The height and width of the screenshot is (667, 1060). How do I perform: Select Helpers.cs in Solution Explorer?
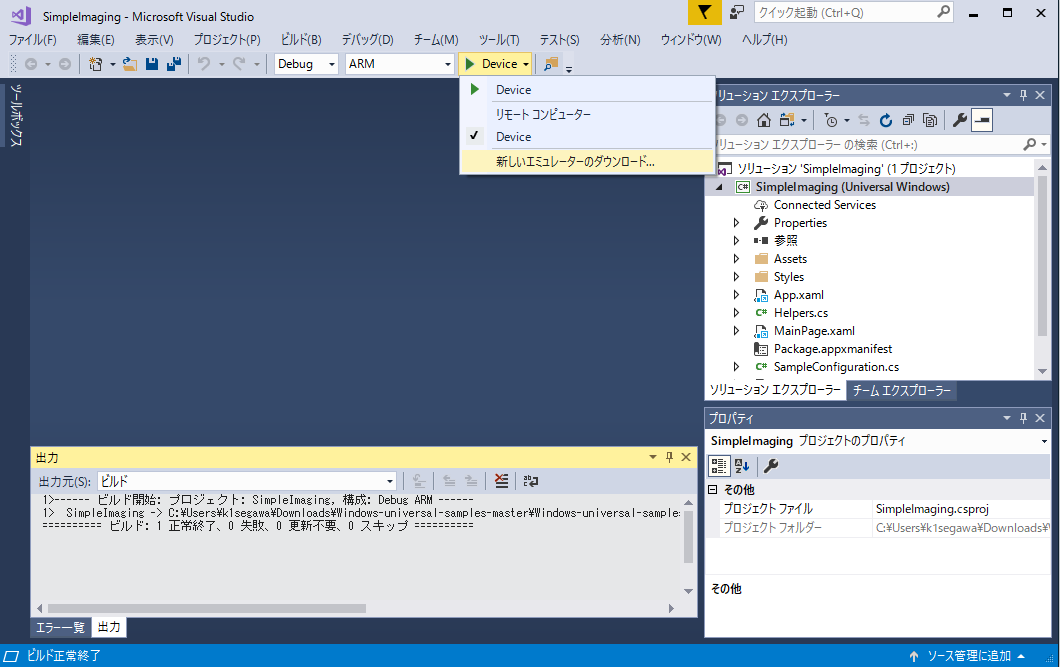click(x=800, y=313)
